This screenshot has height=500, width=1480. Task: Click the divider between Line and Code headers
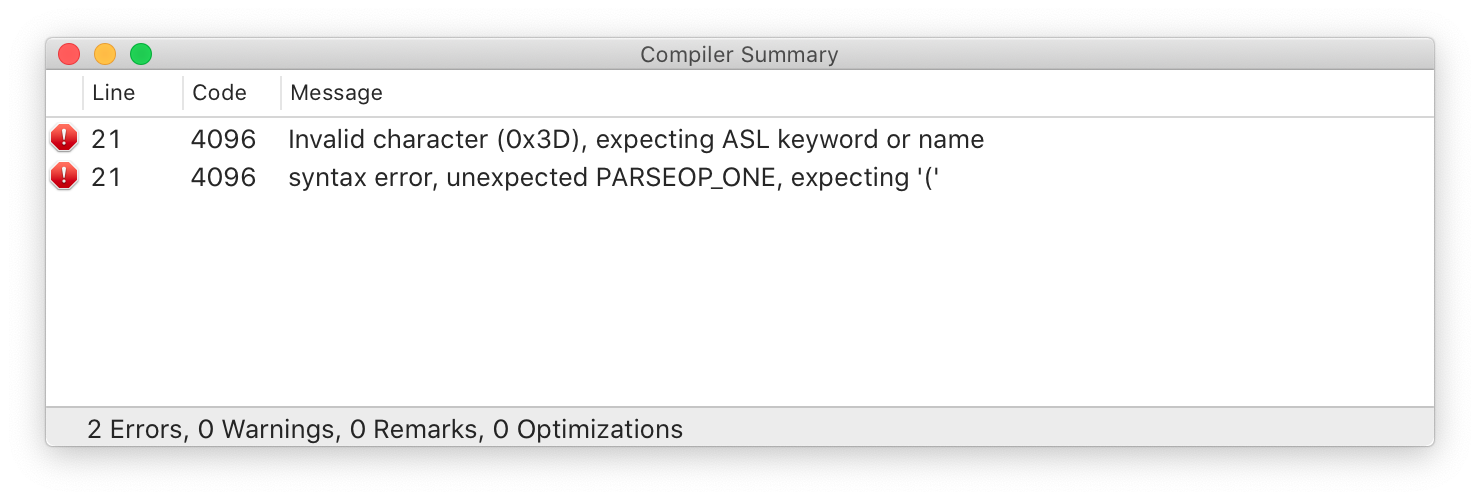tap(183, 93)
